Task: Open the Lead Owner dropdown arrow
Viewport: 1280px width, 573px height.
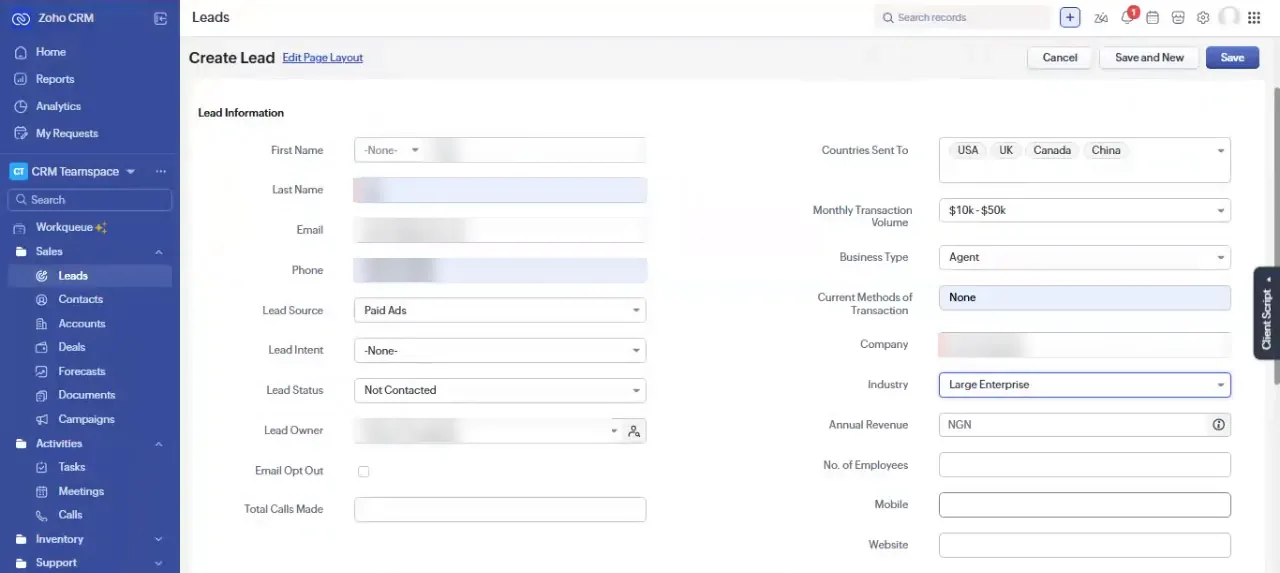Action: point(614,431)
